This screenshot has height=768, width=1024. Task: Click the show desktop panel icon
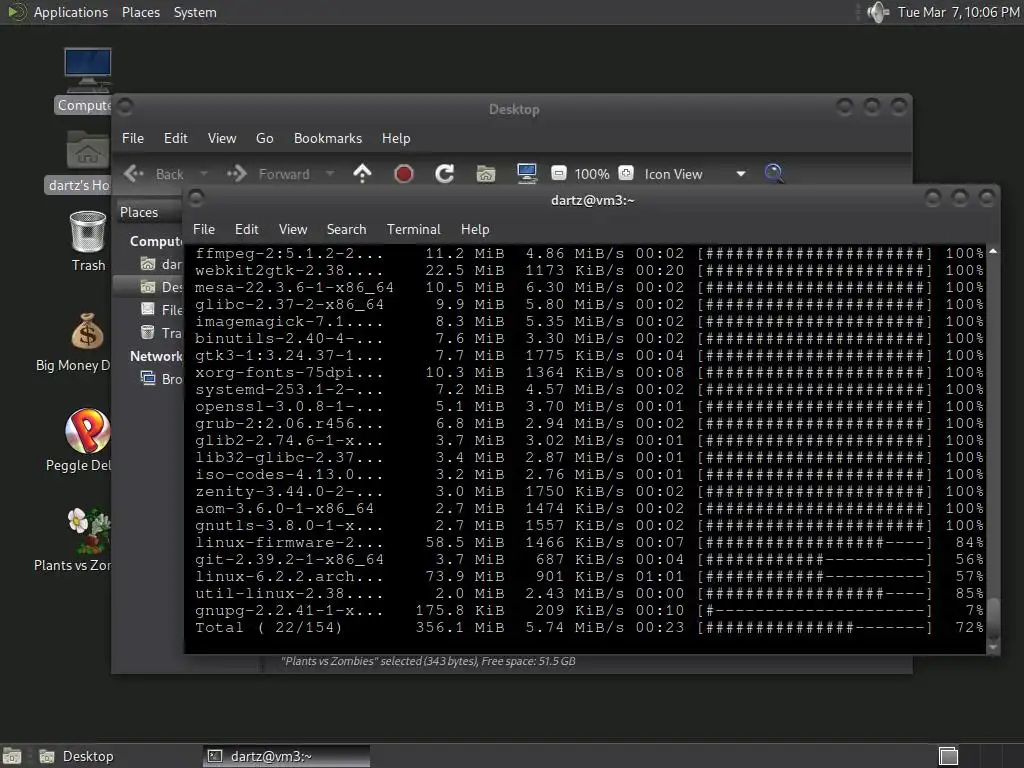[x=12, y=756]
